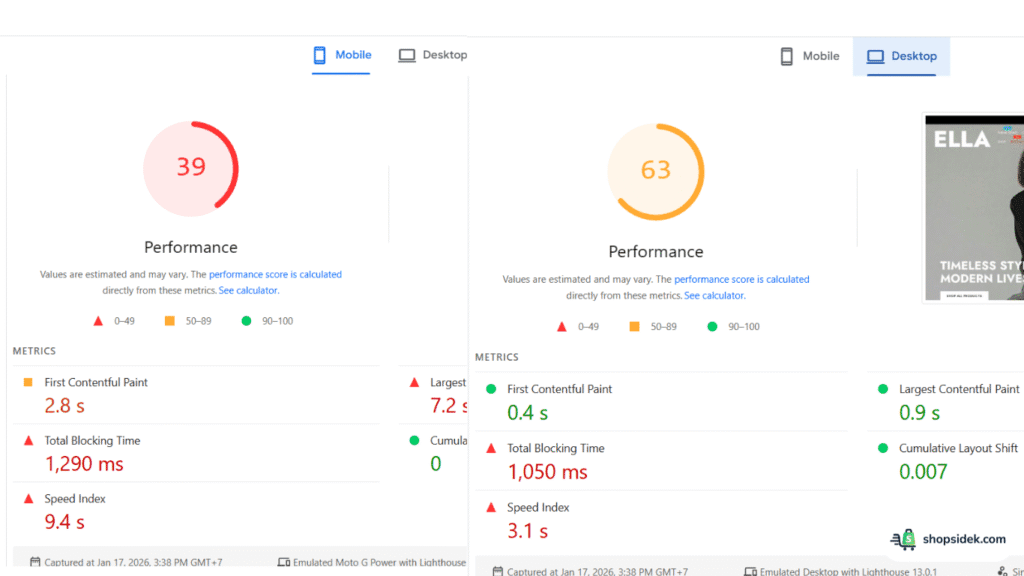Click the red triangle beside Speed Index 3.1s

tap(490, 507)
